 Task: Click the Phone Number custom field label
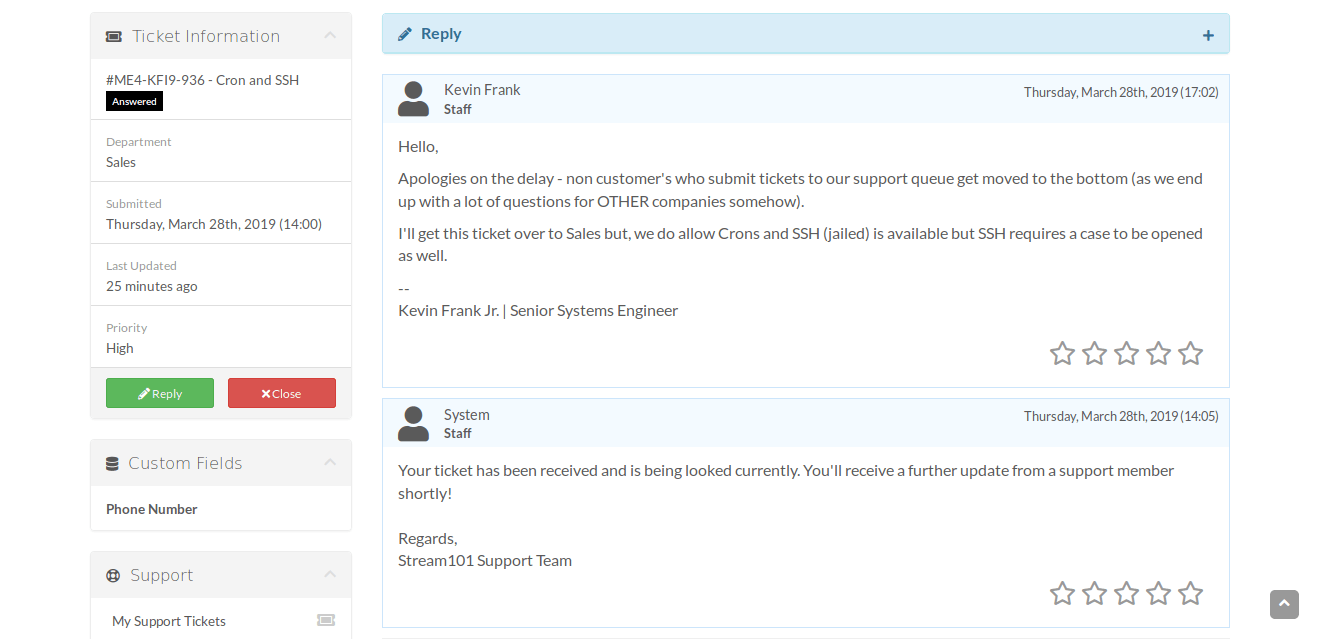click(x=152, y=509)
